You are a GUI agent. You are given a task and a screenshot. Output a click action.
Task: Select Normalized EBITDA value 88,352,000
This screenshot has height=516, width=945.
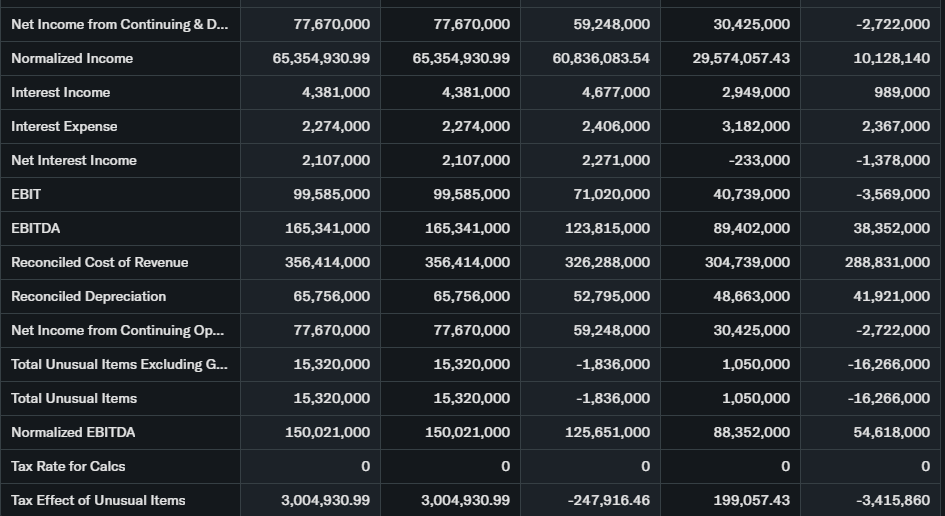(751, 432)
